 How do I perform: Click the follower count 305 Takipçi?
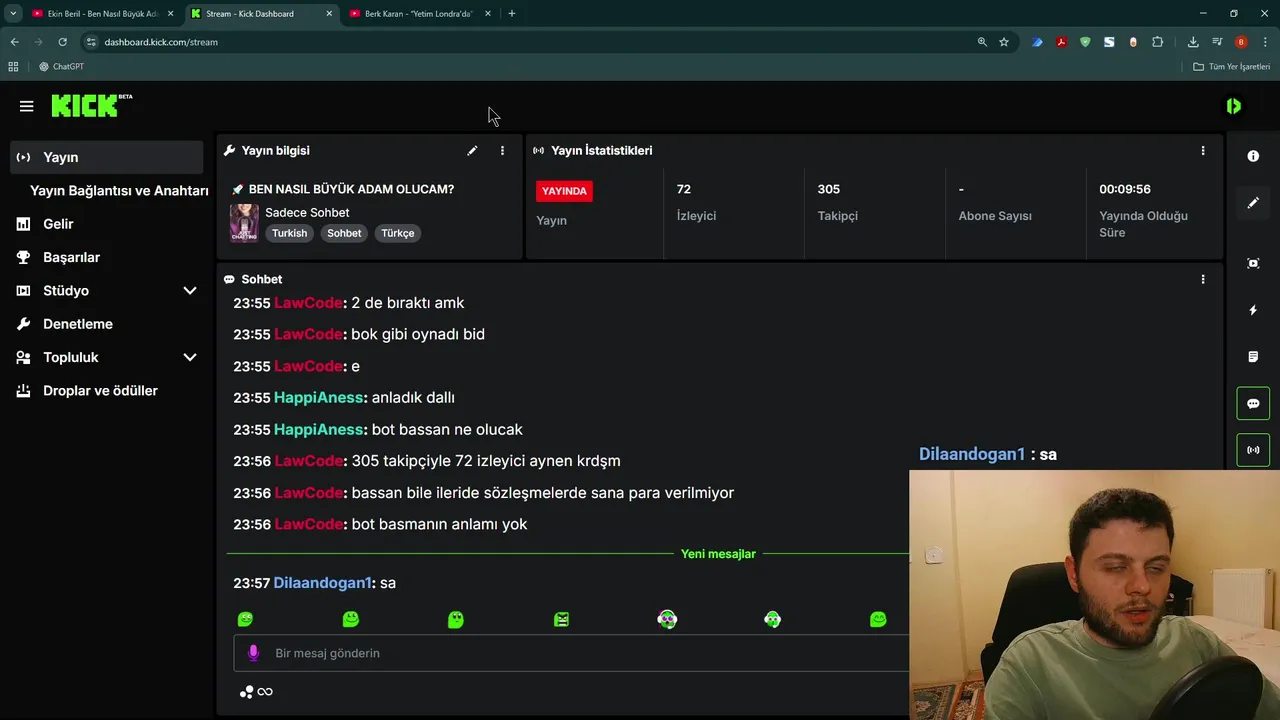point(837,202)
